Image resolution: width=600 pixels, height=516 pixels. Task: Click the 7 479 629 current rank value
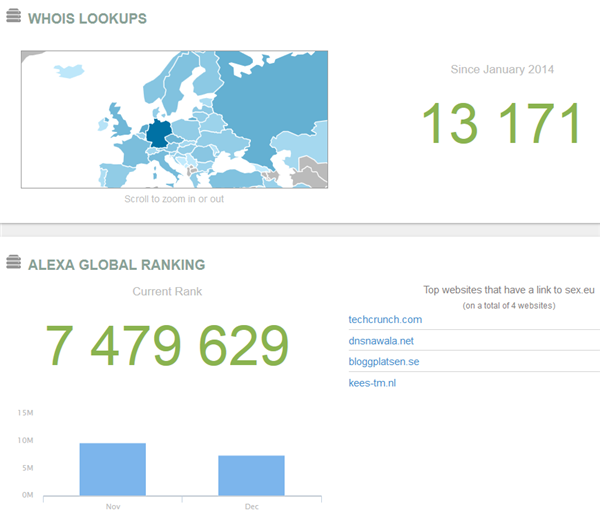point(167,345)
